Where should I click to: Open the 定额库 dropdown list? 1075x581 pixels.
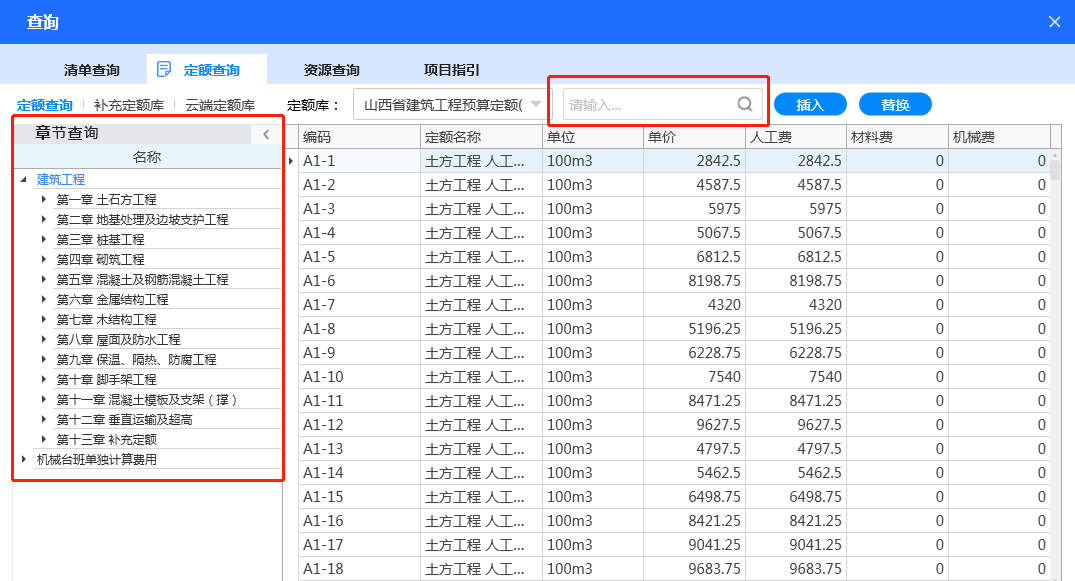pos(538,104)
